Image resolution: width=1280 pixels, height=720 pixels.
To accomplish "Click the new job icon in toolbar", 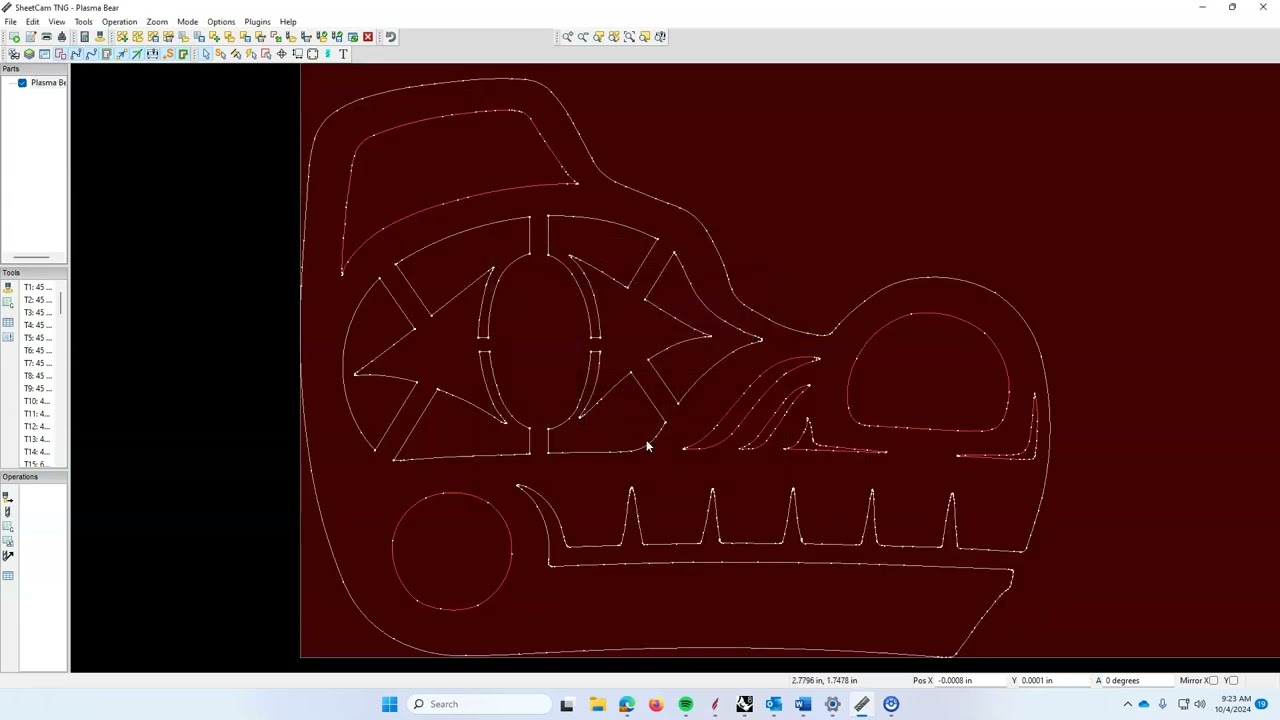I will (14, 37).
